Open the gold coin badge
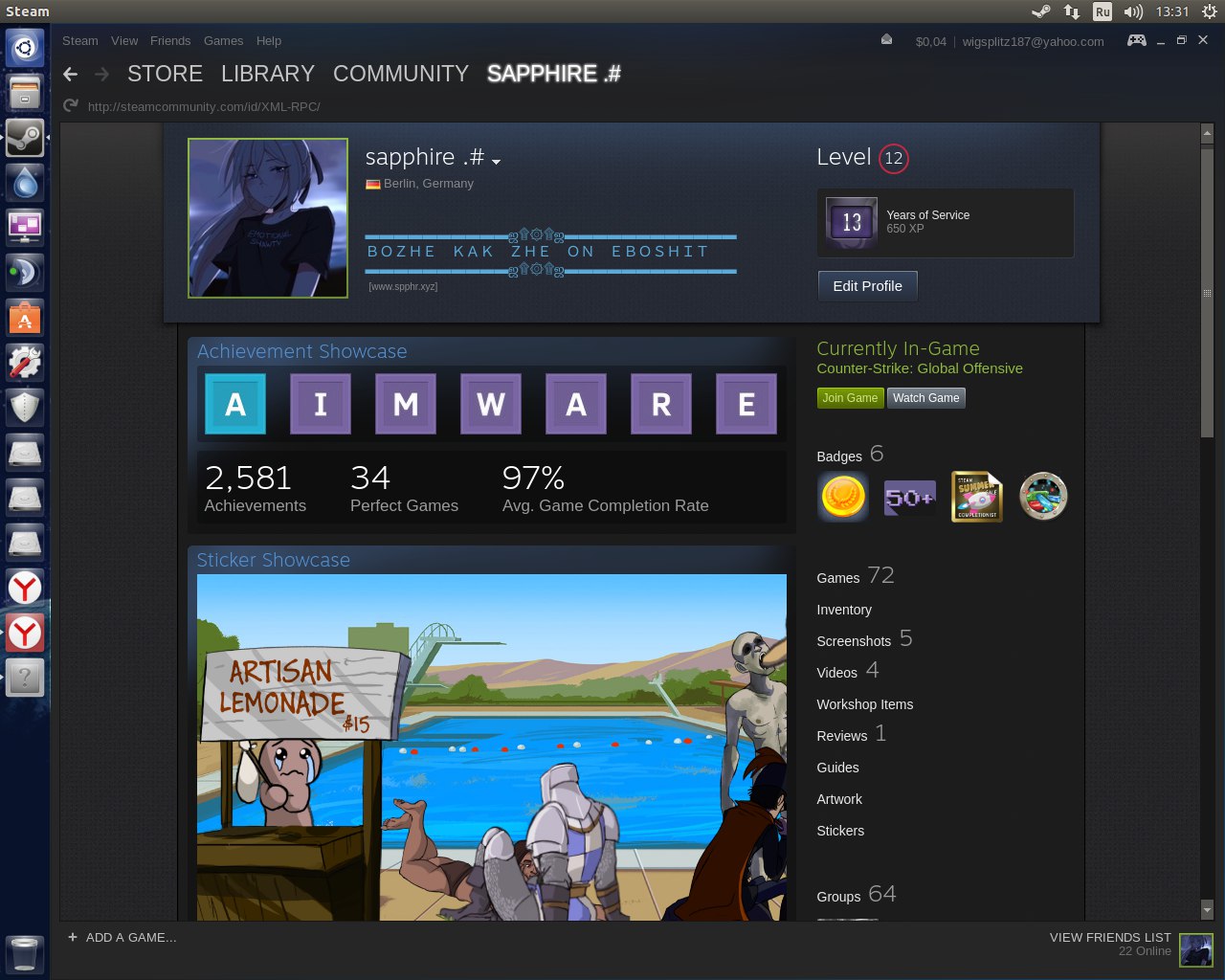Viewport: 1225px width, 980px height. click(x=843, y=497)
